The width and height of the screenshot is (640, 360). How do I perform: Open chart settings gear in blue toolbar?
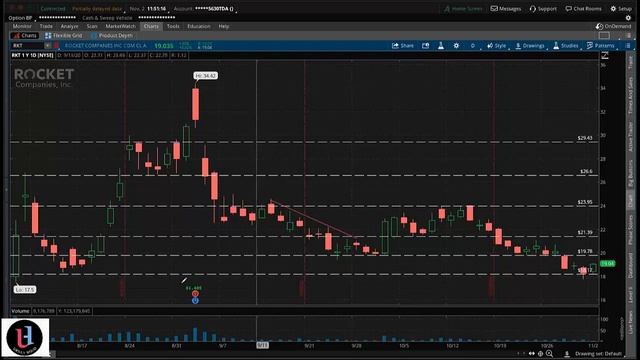456,46
